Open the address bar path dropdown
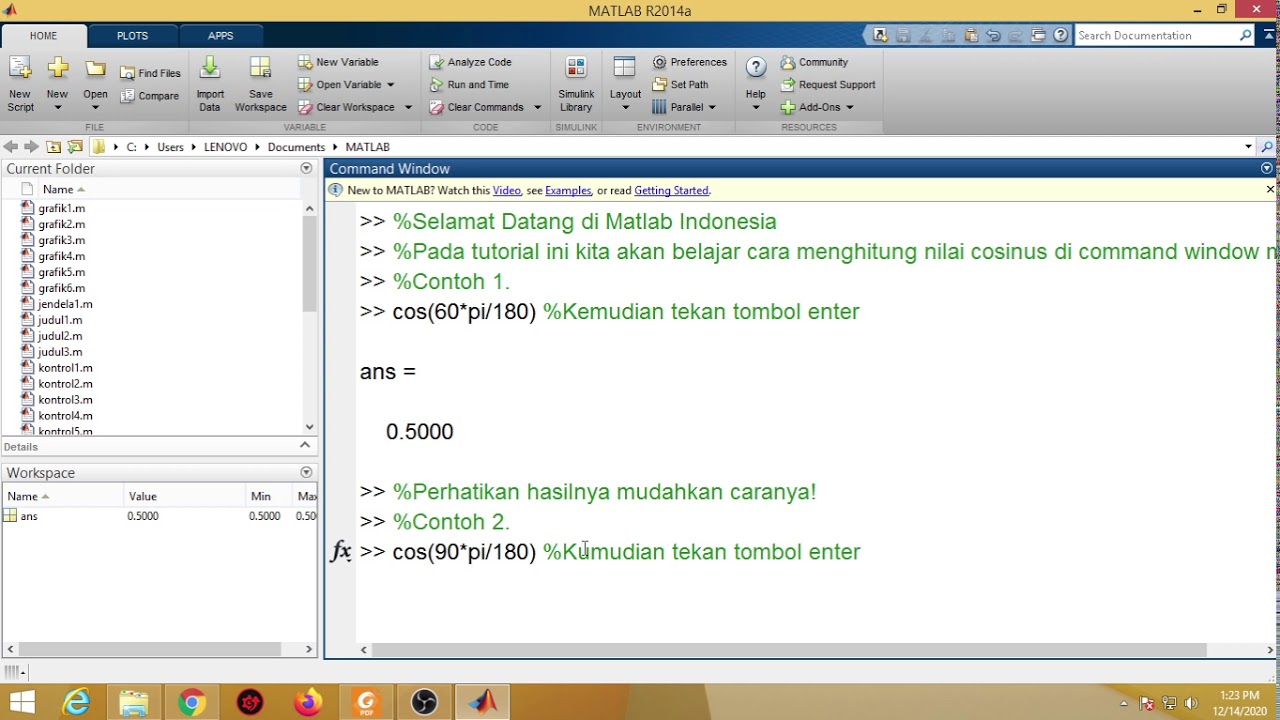Image resolution: width=1280 pixels, height=720 pixels. tap(1248, 147)
